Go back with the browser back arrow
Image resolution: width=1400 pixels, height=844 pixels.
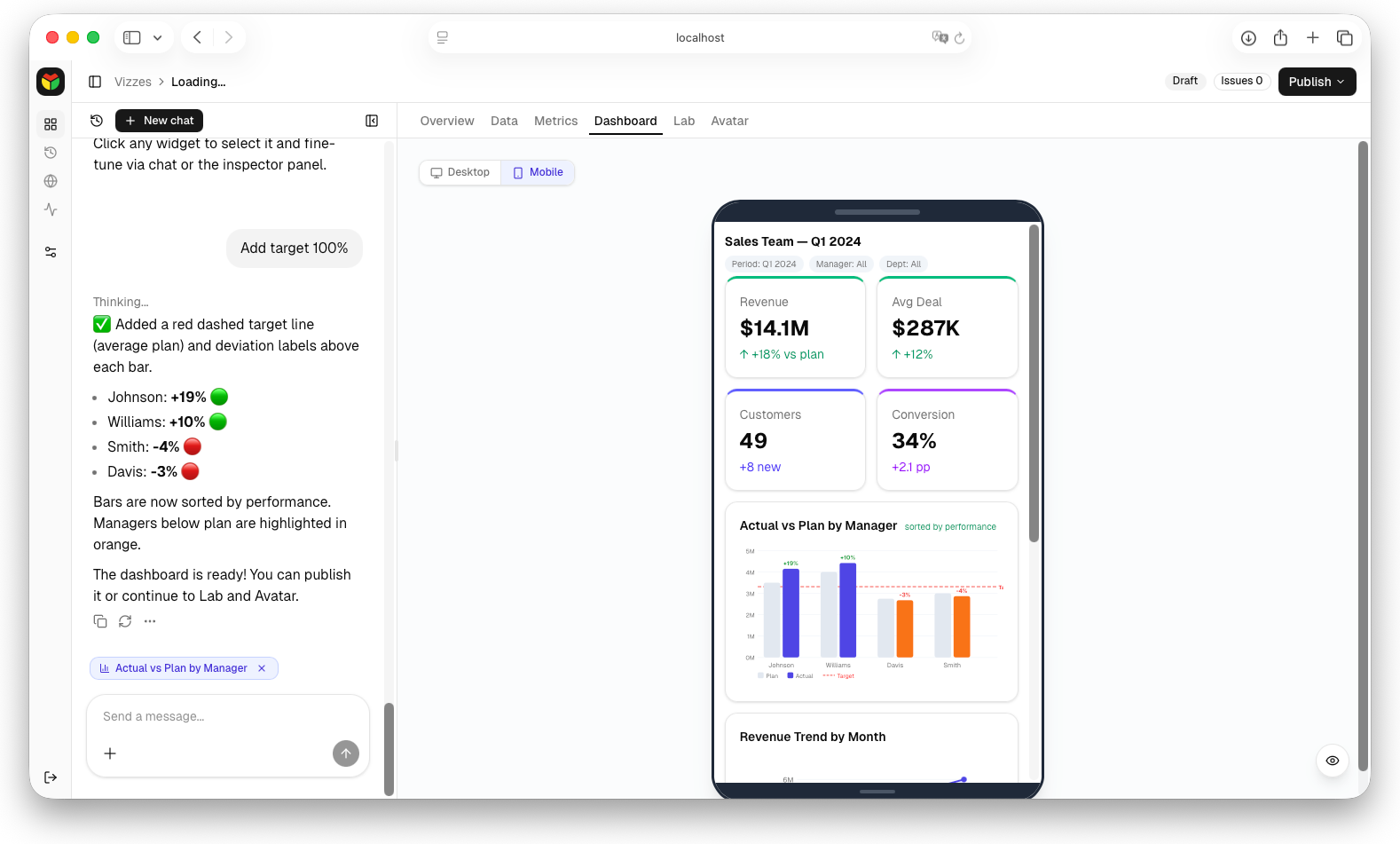tap(197, 37)
